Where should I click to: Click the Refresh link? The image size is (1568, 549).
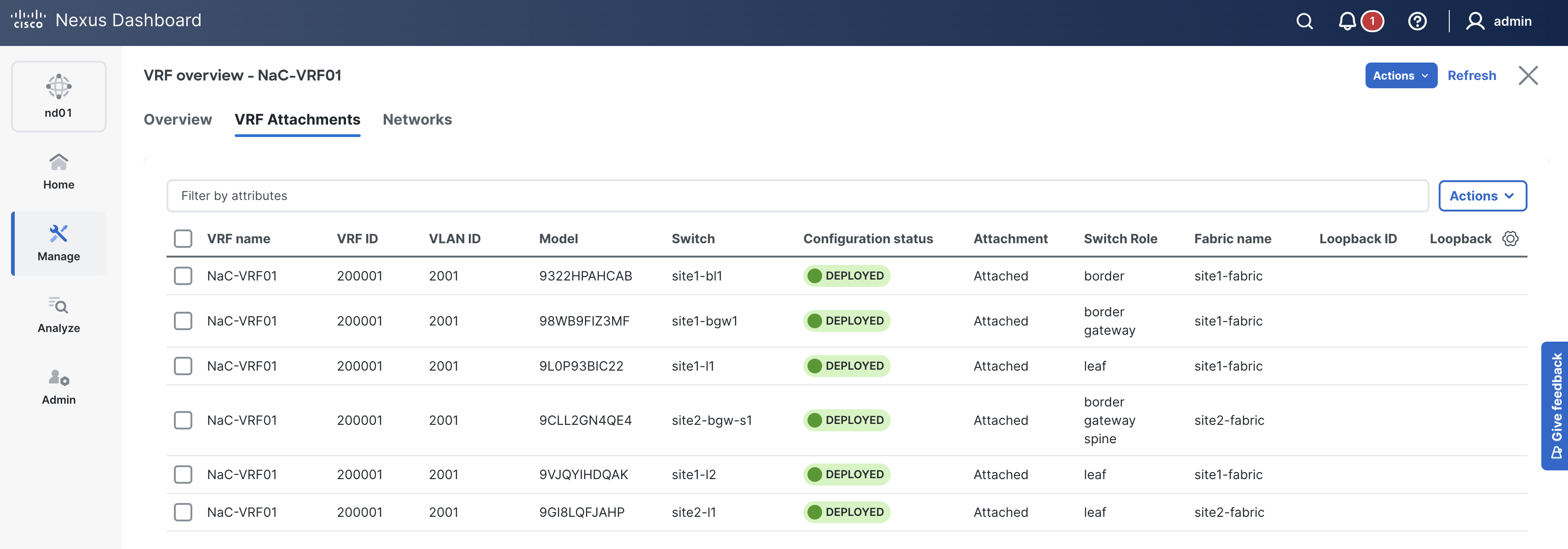point(1471,75)
